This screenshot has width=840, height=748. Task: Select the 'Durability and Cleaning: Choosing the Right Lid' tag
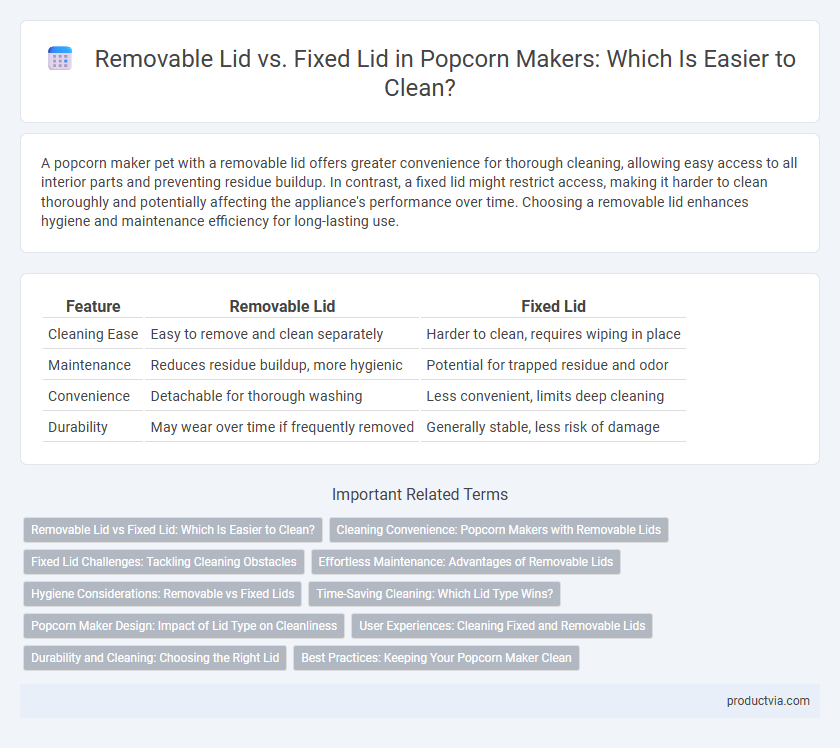point(155,657)
